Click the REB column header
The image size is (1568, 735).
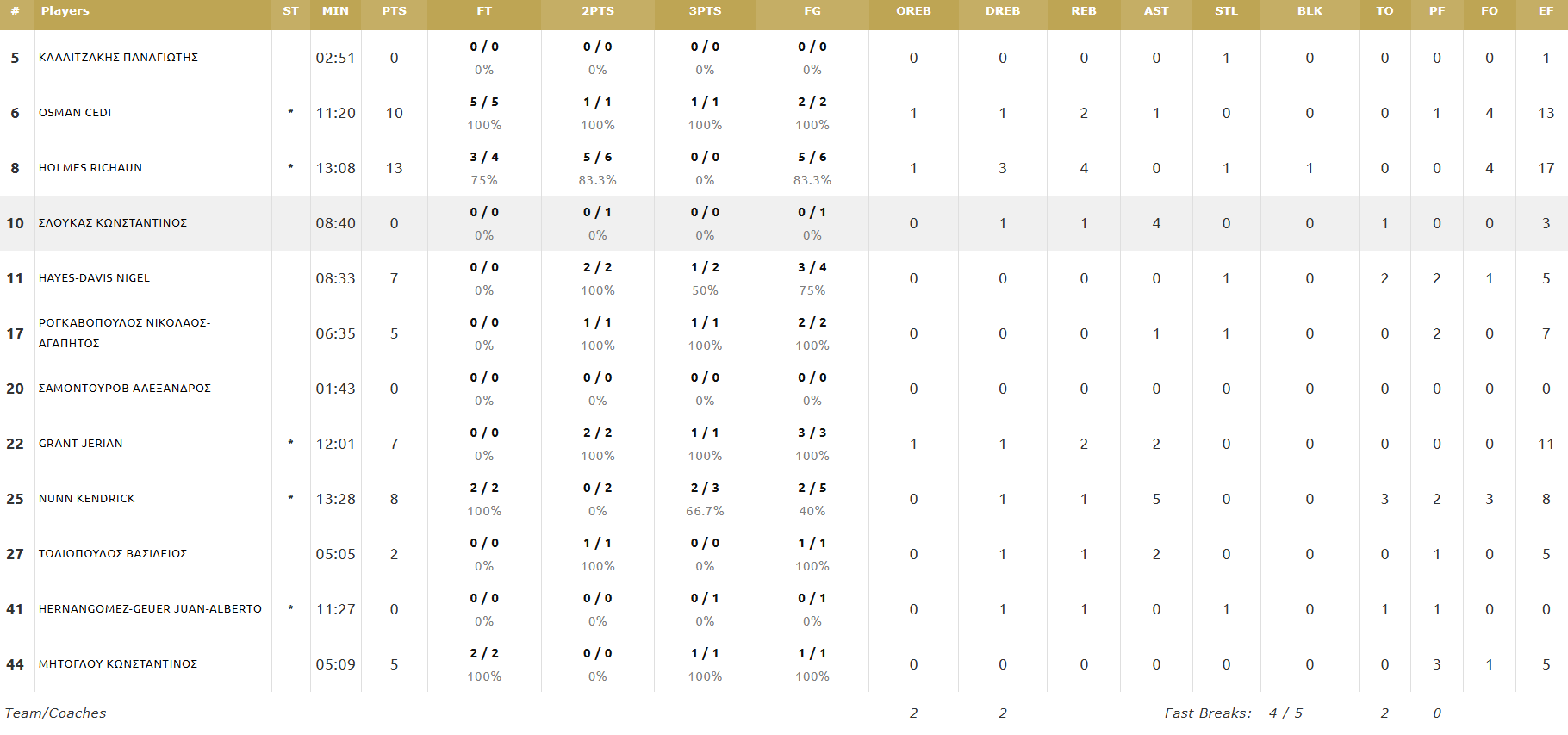coord(1084,11)
